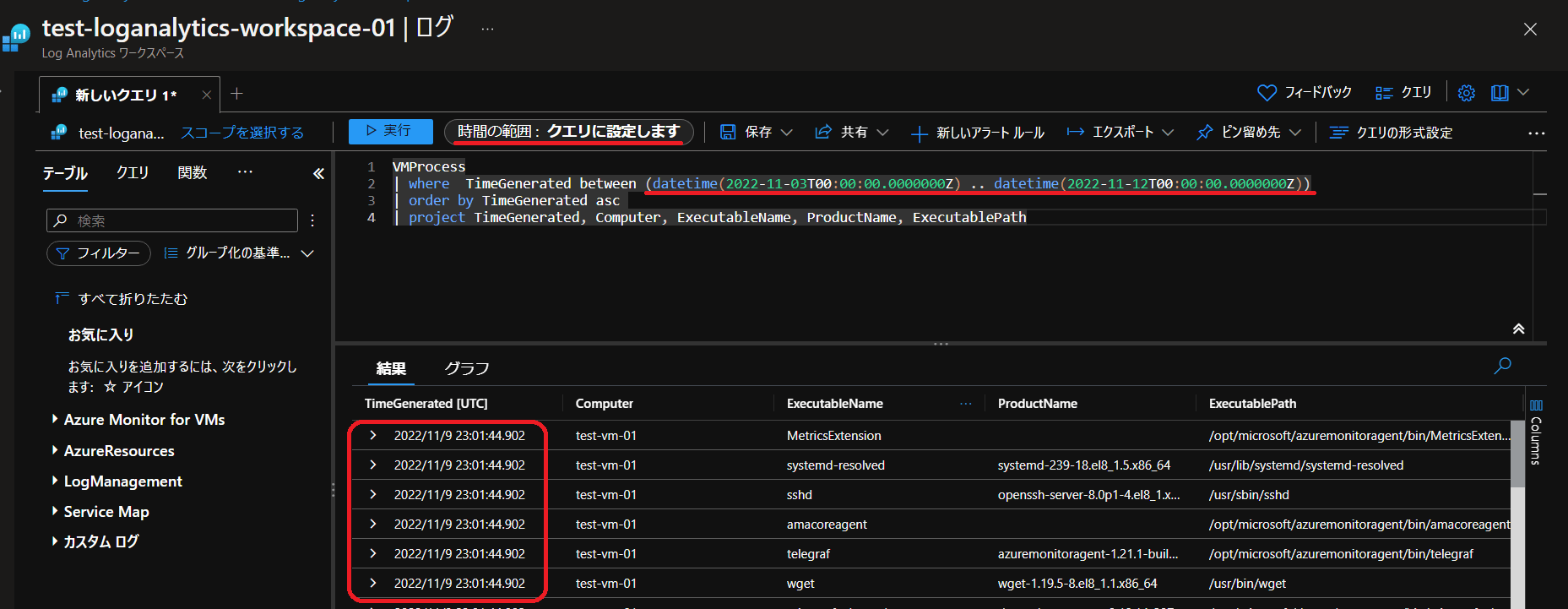The width and height of the screenshot is (1568, 609).
Task: Open sidebar tabs overflow ellipsis
Action: 245,172
